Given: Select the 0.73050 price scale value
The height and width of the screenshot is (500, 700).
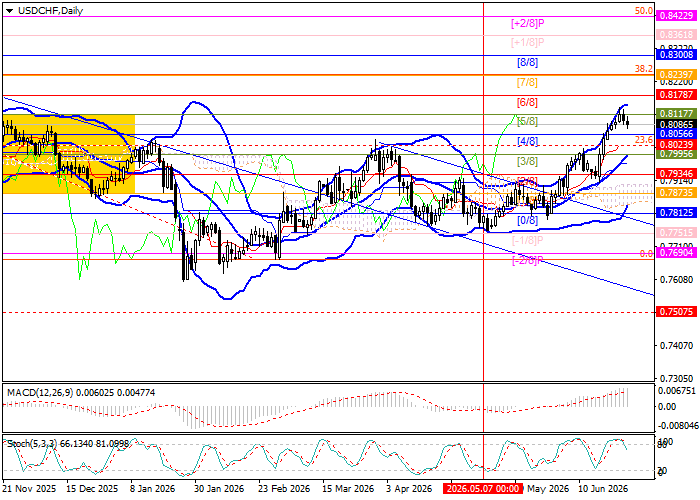Looking at the screenshot, I should [x=676, y=378].
